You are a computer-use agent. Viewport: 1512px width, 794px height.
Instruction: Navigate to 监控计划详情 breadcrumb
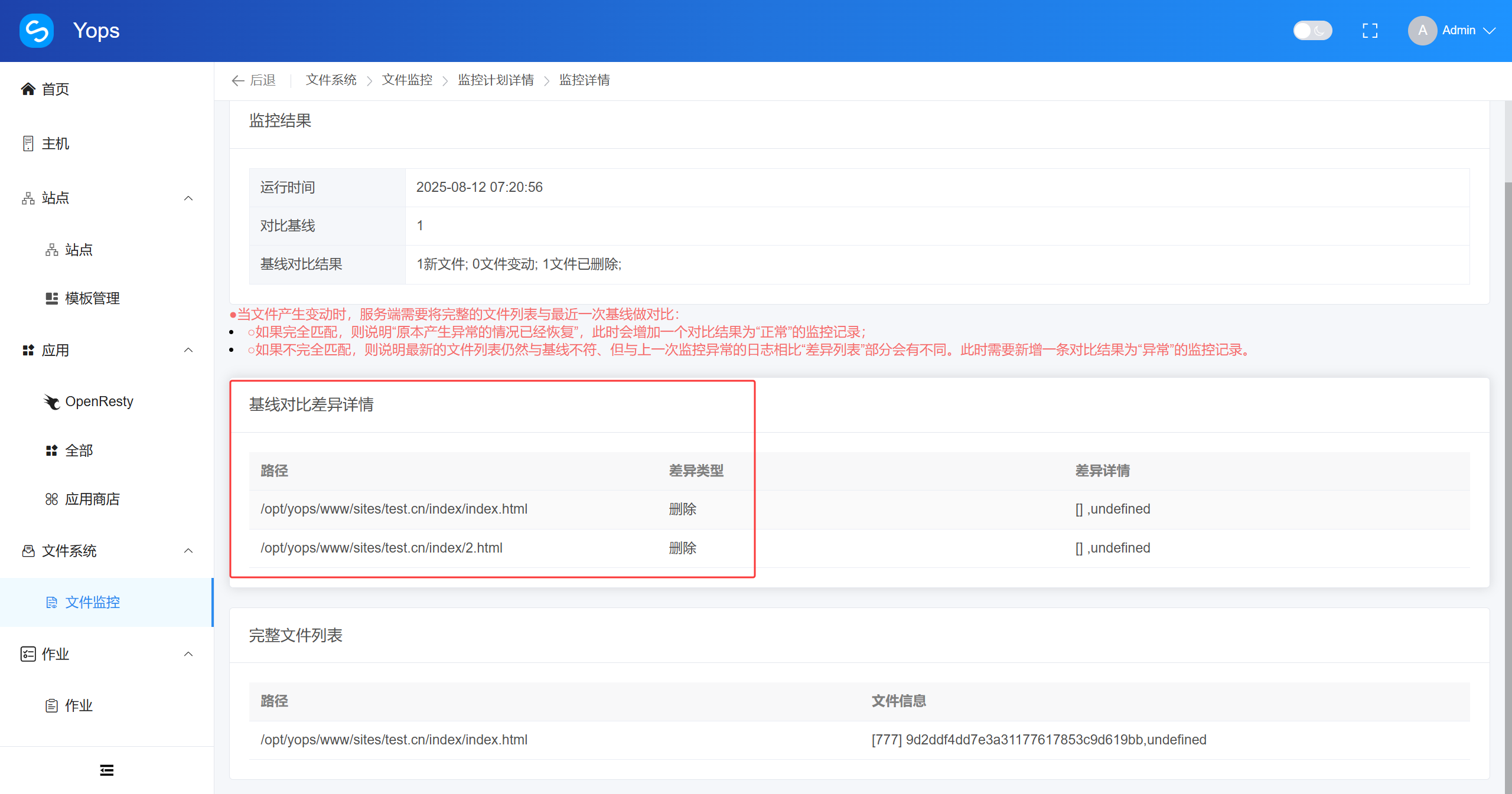pos(496,80)
